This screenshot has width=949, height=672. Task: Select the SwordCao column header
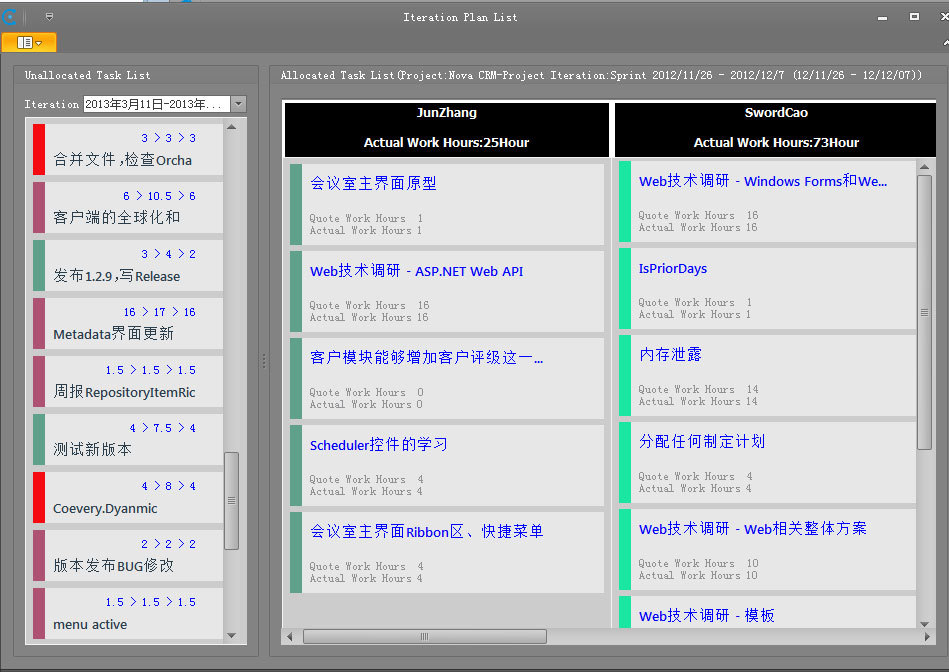[x=775, y=128]
